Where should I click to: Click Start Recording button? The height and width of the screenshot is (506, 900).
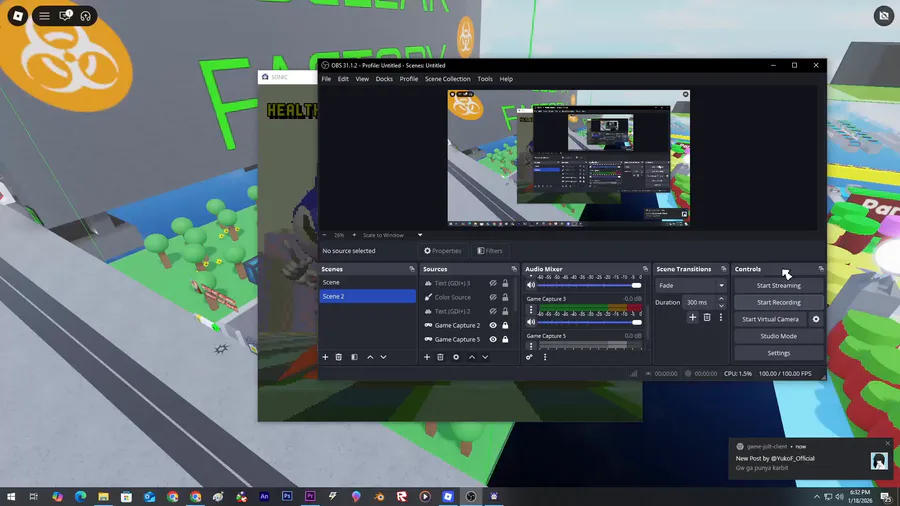click(x=778, y=302)
